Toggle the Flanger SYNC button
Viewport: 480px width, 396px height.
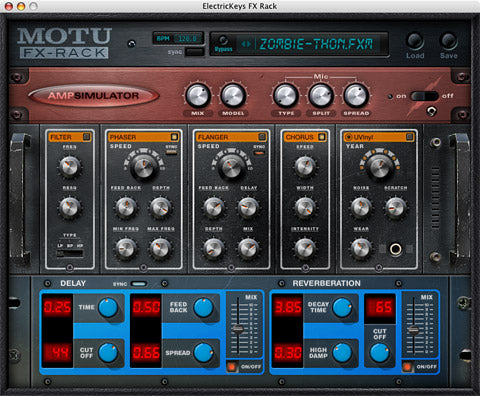(259, 153)
